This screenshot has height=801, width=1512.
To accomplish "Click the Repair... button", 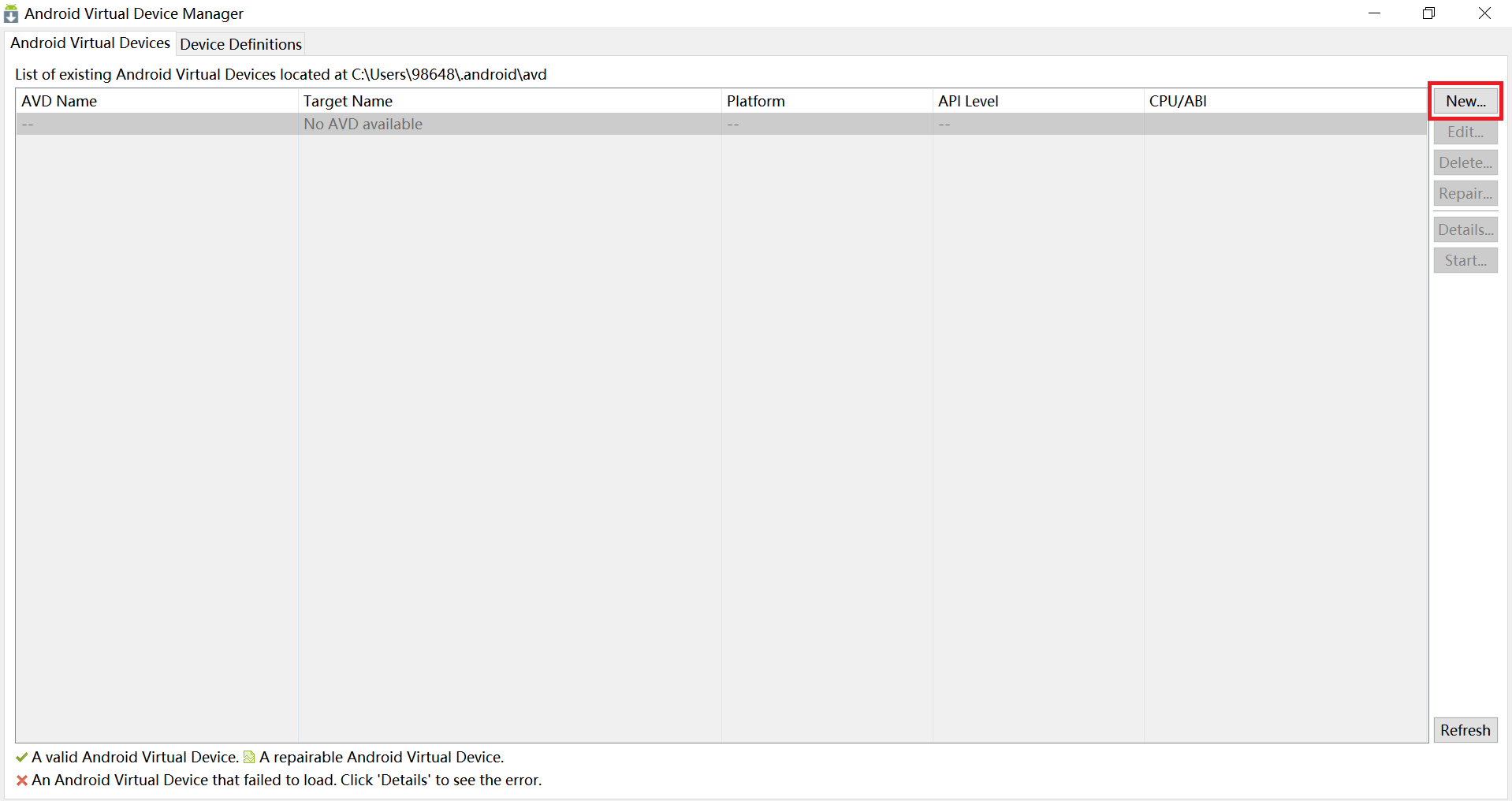I will click(1465, 193).
